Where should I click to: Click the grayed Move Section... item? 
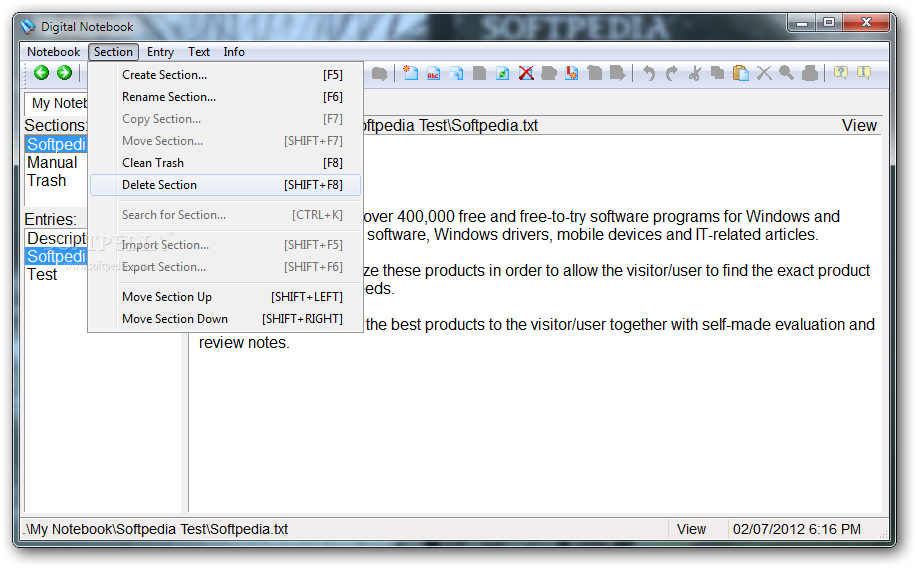pos(226,141)
